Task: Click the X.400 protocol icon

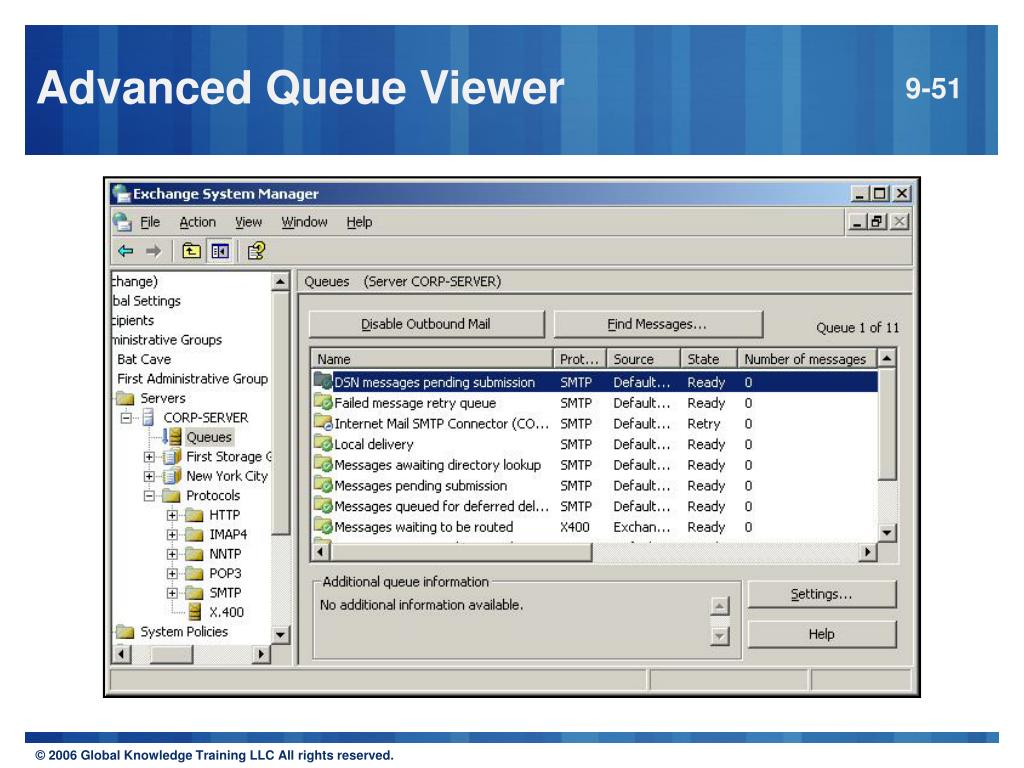Action: (x=195, y=612)
